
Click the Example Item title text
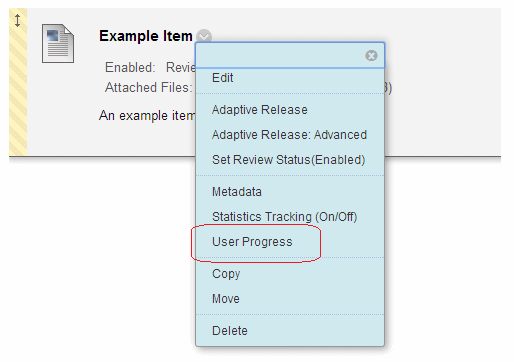(146, 36)
